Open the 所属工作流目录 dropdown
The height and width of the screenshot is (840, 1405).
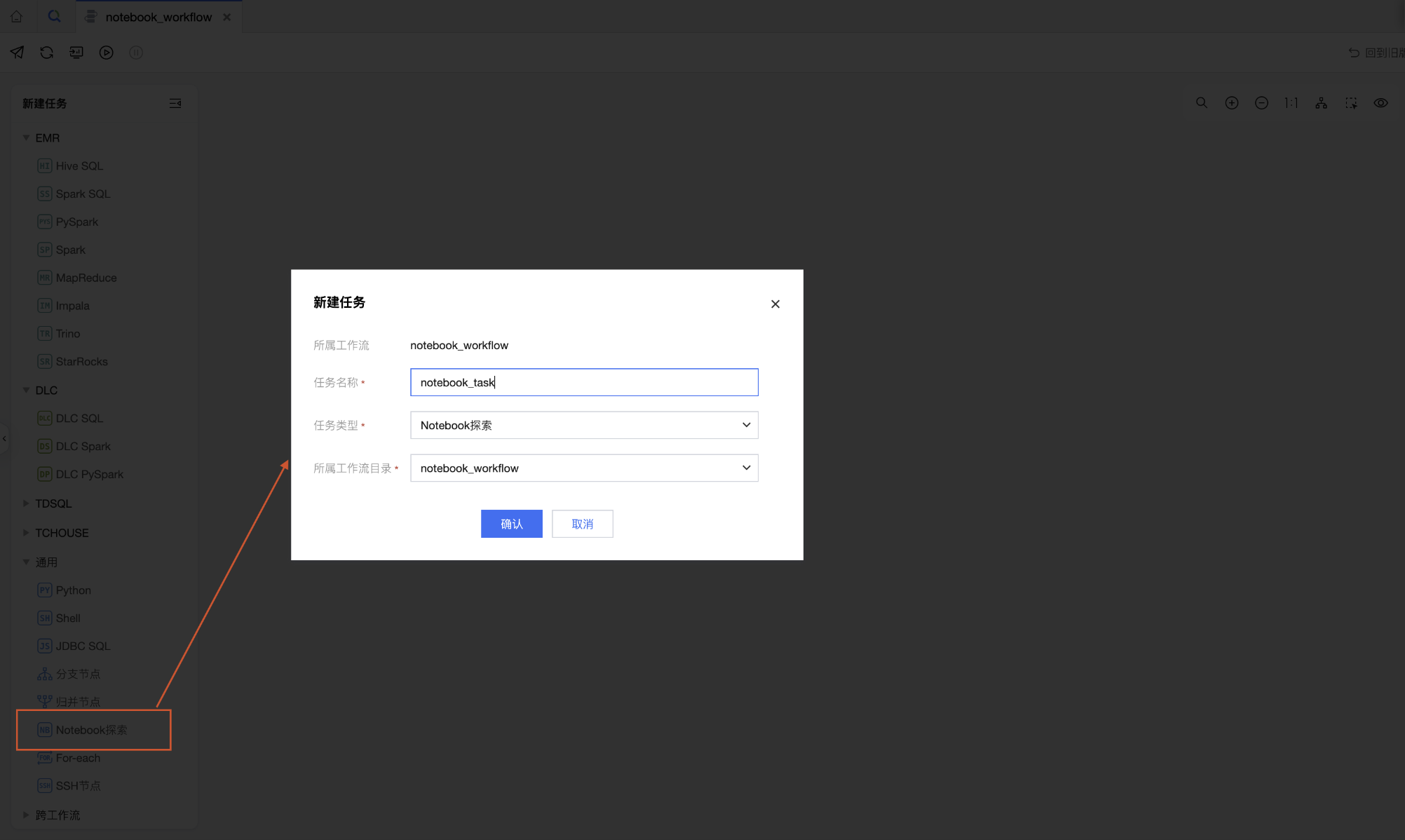click(583, 468)
